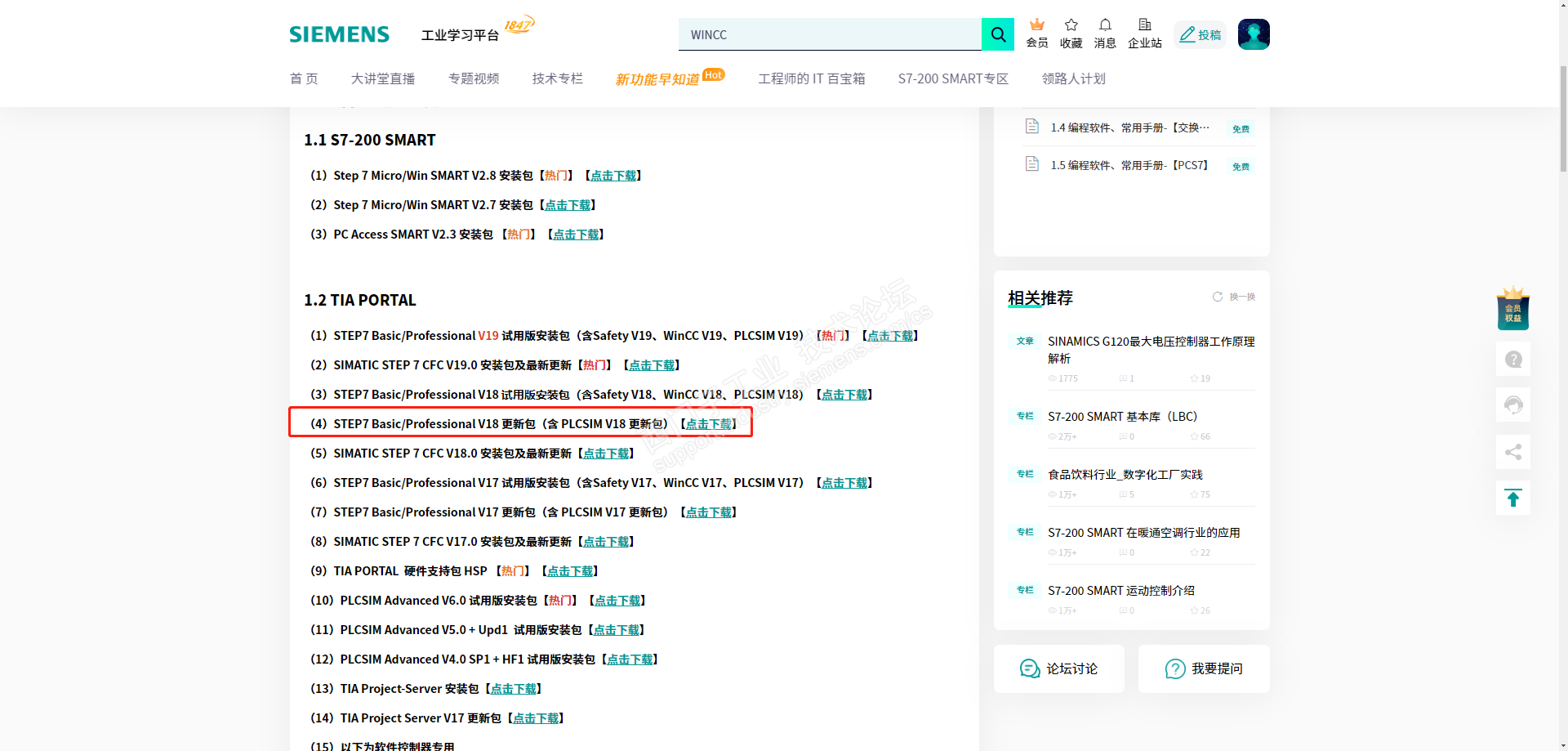Download Step 7 Micro/Win SMART V2.7 安装包
Viewport: 1568px width, 751px height.
point(568,205)
